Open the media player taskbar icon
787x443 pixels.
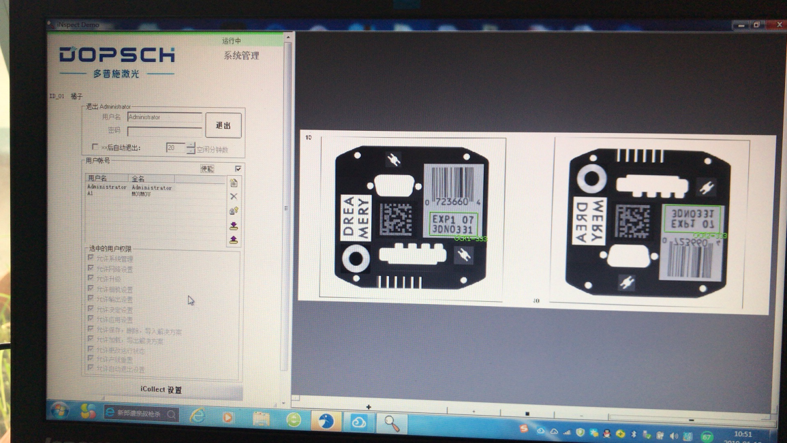click(x=229, y=417)
